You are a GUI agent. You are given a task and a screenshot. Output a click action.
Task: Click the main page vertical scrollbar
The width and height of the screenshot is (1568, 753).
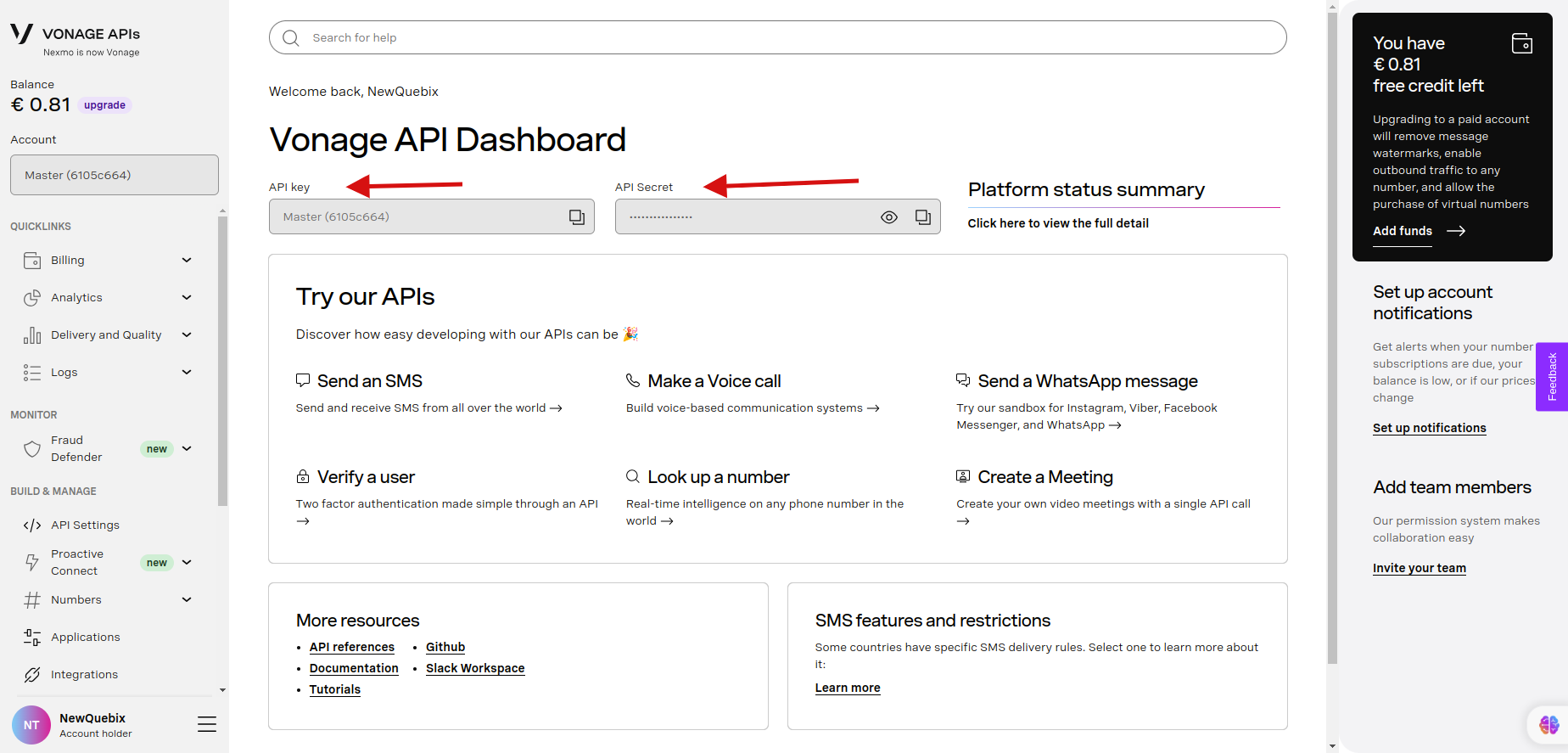click(x=1333, y=338)
